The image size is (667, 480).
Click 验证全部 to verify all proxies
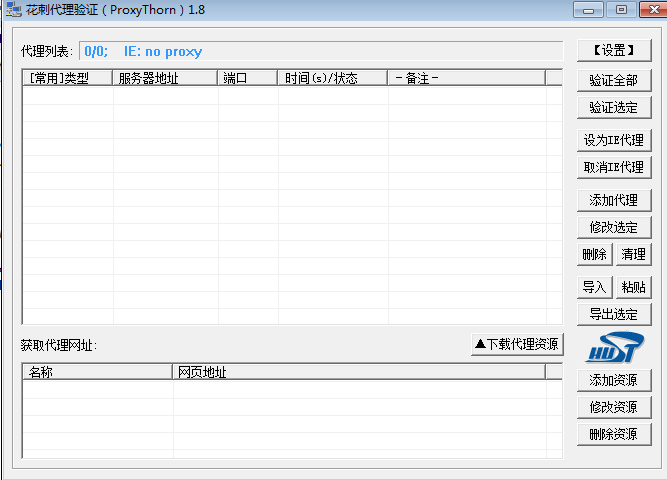coord(614,80)
